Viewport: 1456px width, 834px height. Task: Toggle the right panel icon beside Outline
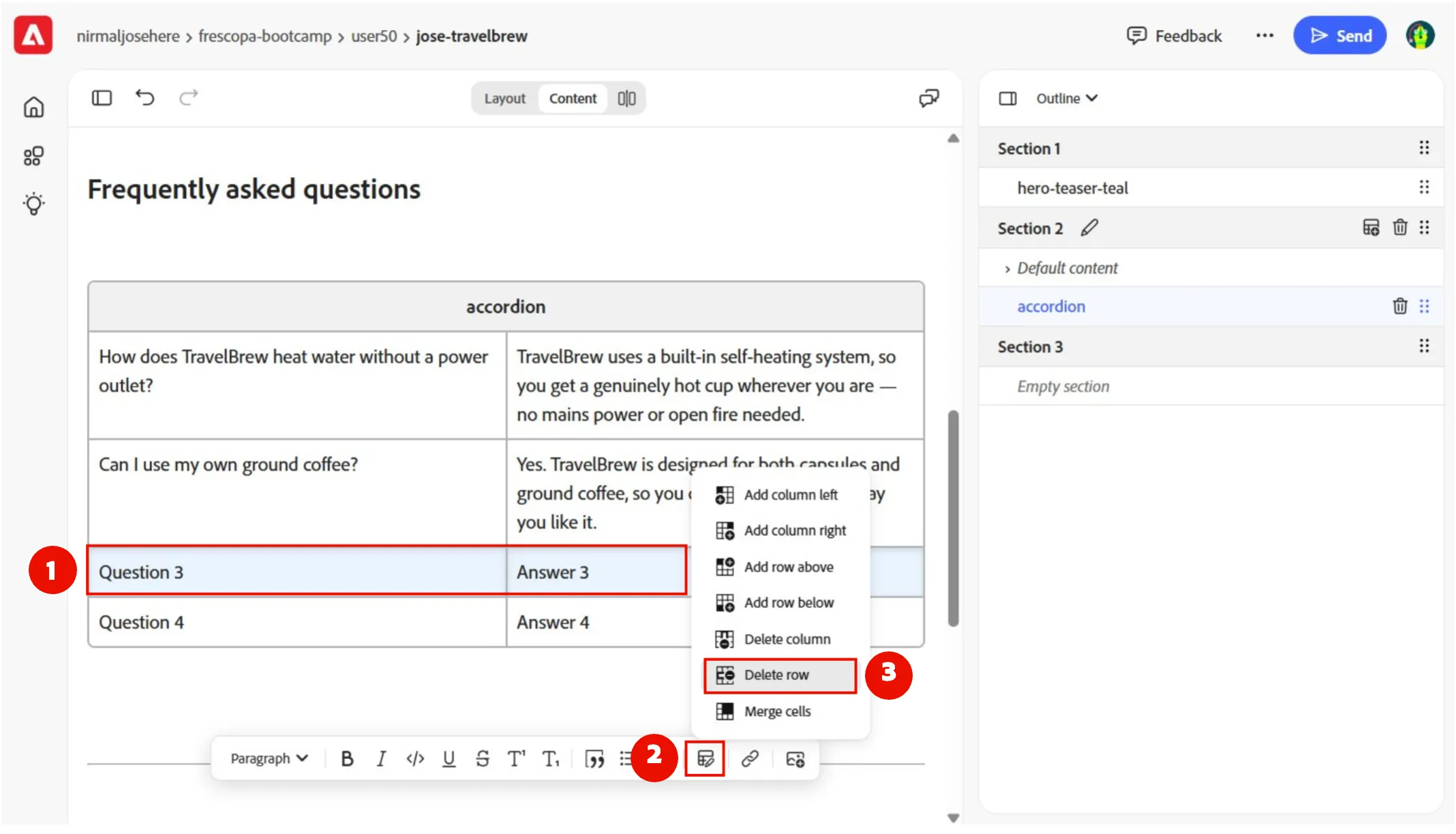point(1007,99)
